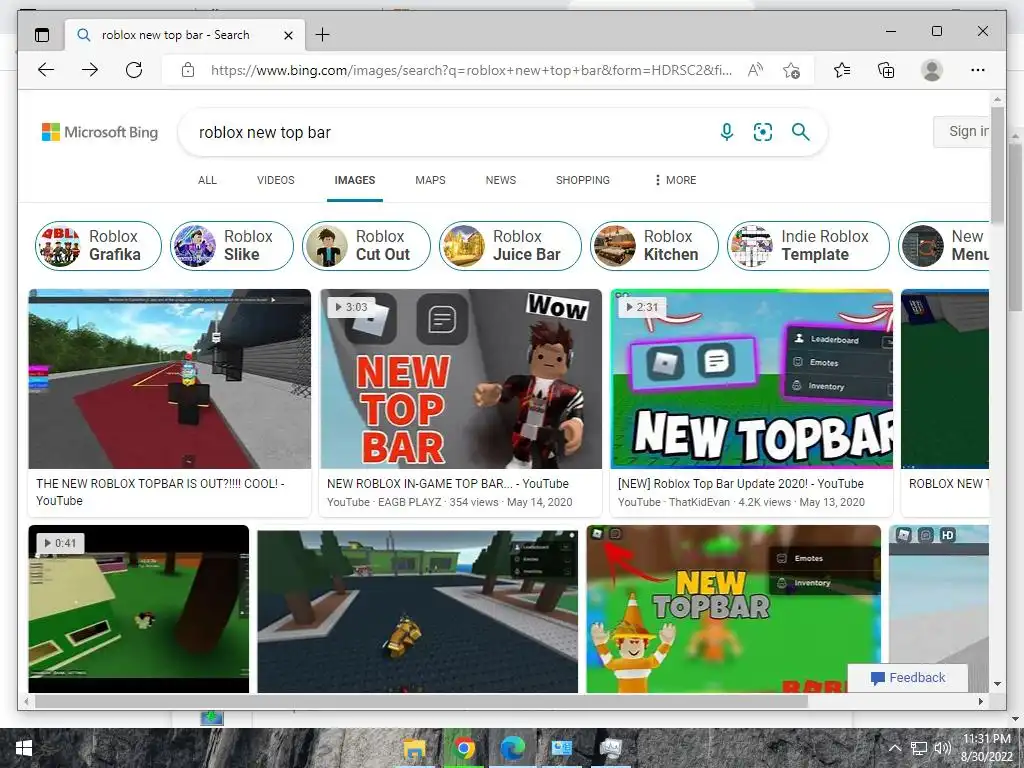Click the vertical scrollbar down arrow
1024x768 pixels.
tap(997, 684)
